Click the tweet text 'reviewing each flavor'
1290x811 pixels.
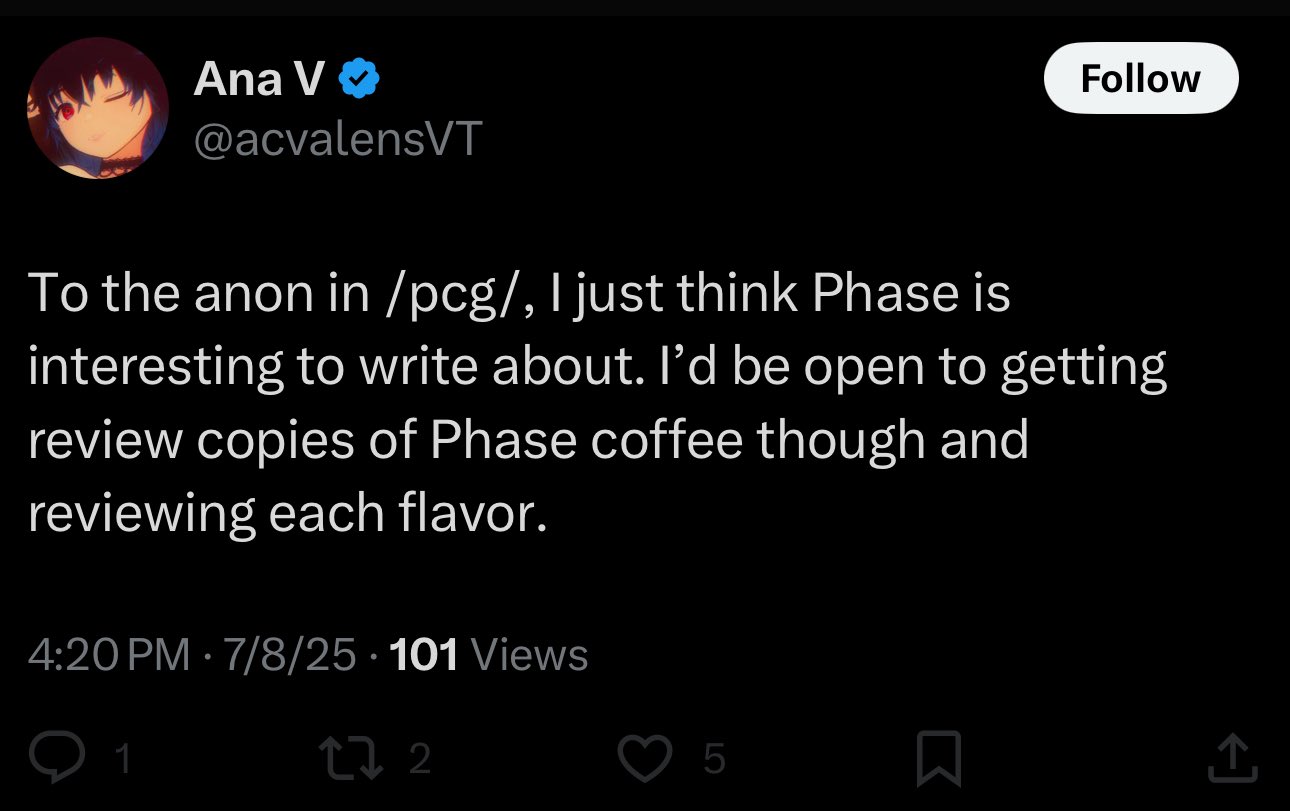click(x=288, y=514)
